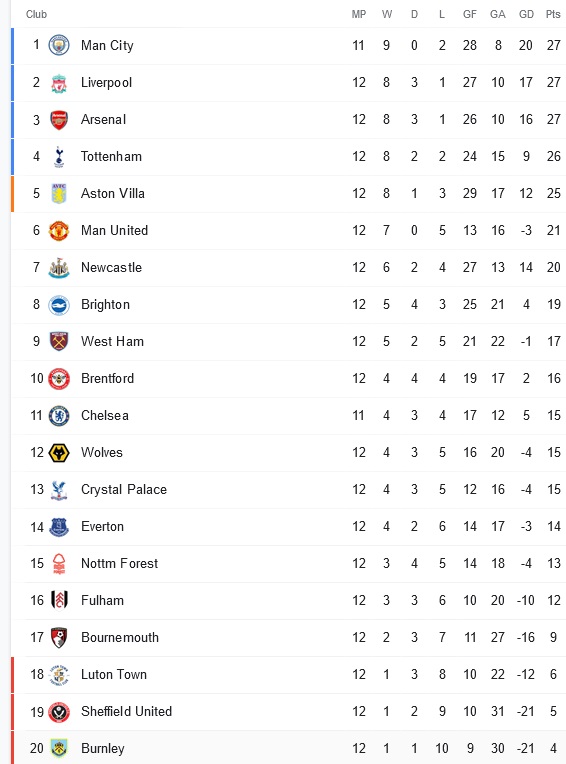
Task: Click the Newcastle club crest
Action: tap(59, 267)
